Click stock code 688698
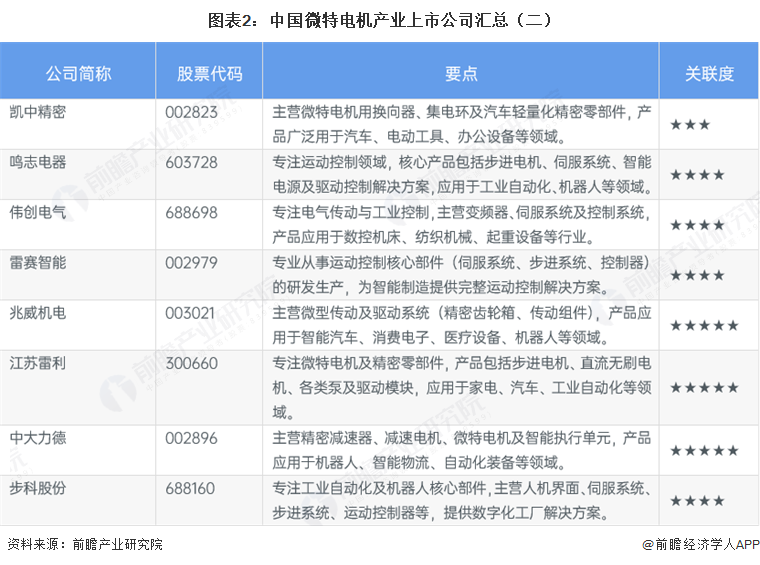760x565 pixels. pyautogui.click(x=191, y=213)
